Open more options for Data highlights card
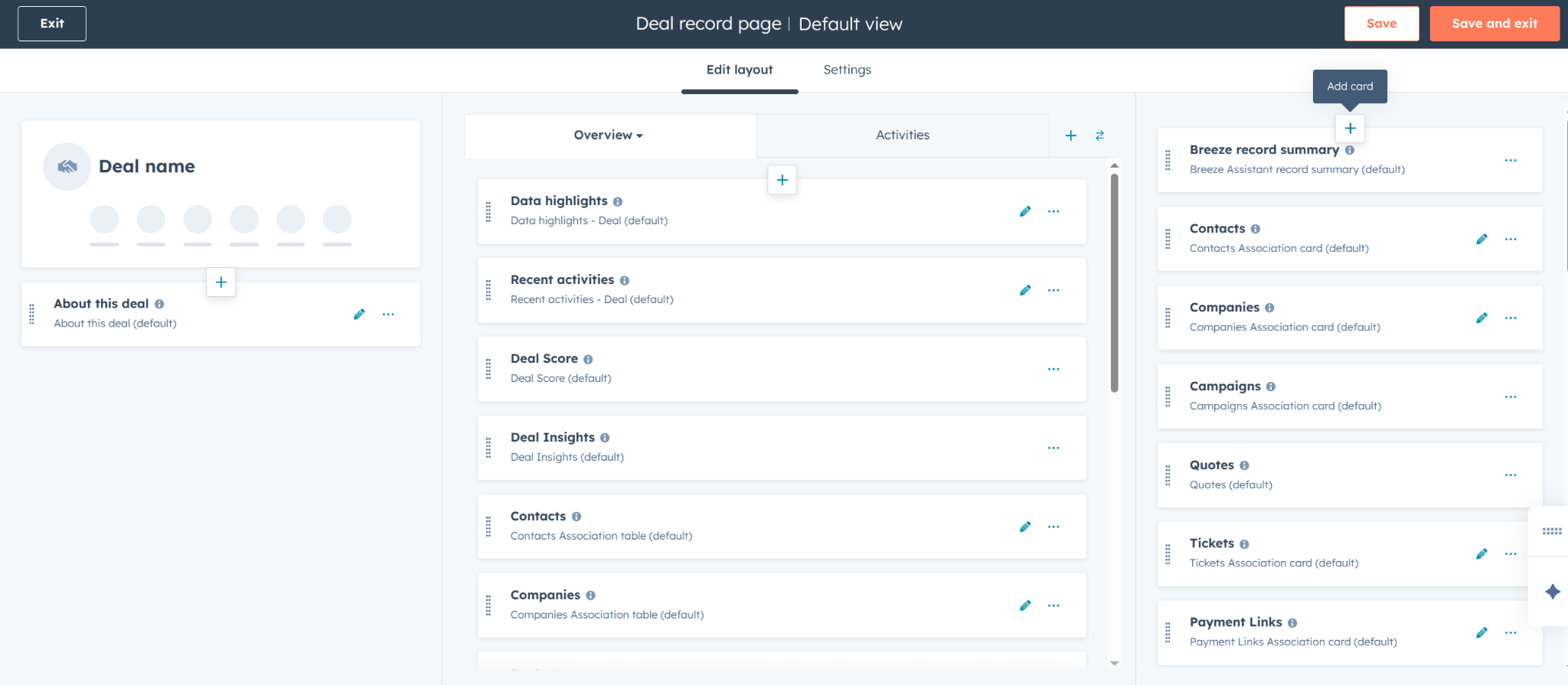 [x=1053, y=211]
